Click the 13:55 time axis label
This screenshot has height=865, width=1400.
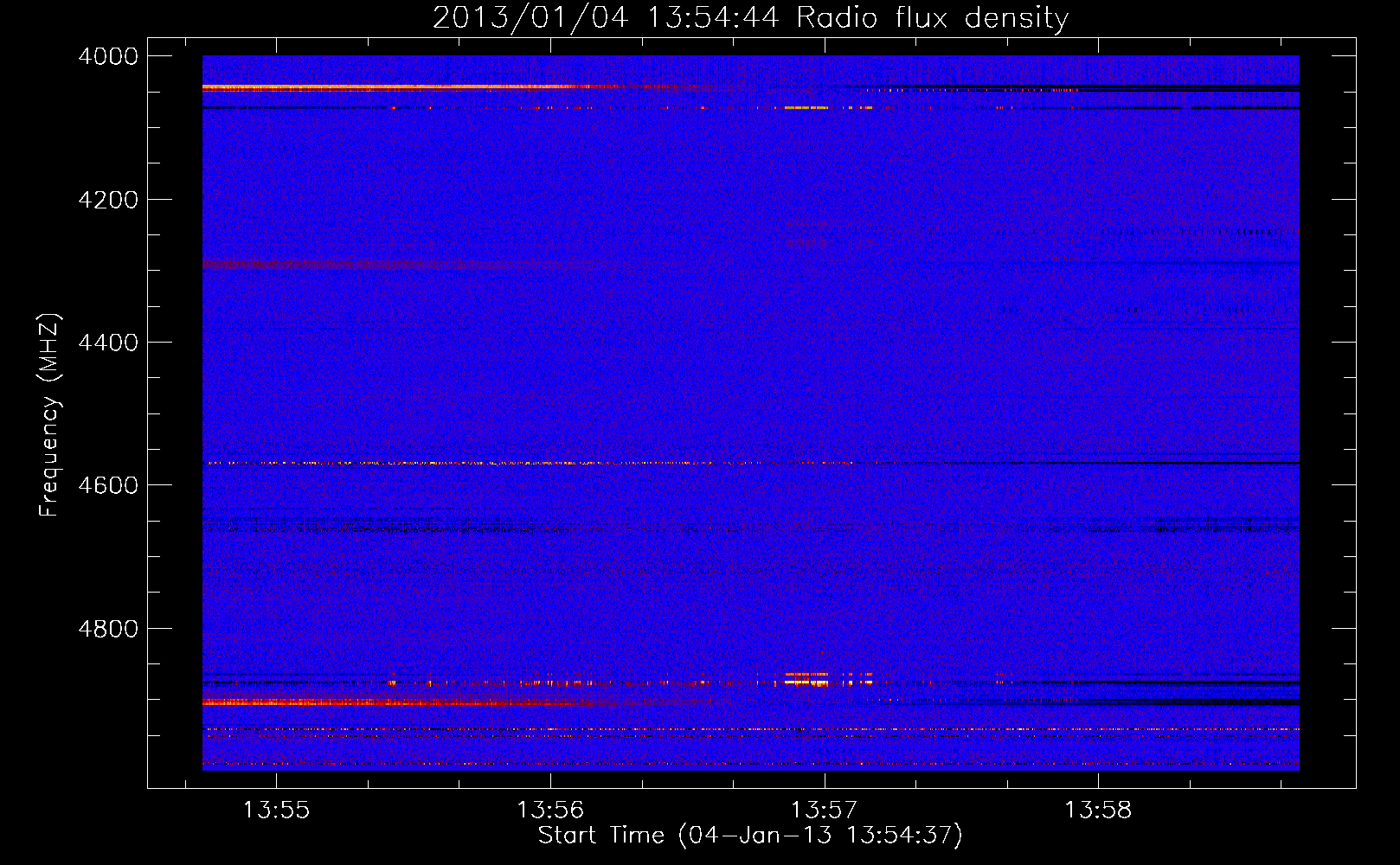(x=276, y=811)
